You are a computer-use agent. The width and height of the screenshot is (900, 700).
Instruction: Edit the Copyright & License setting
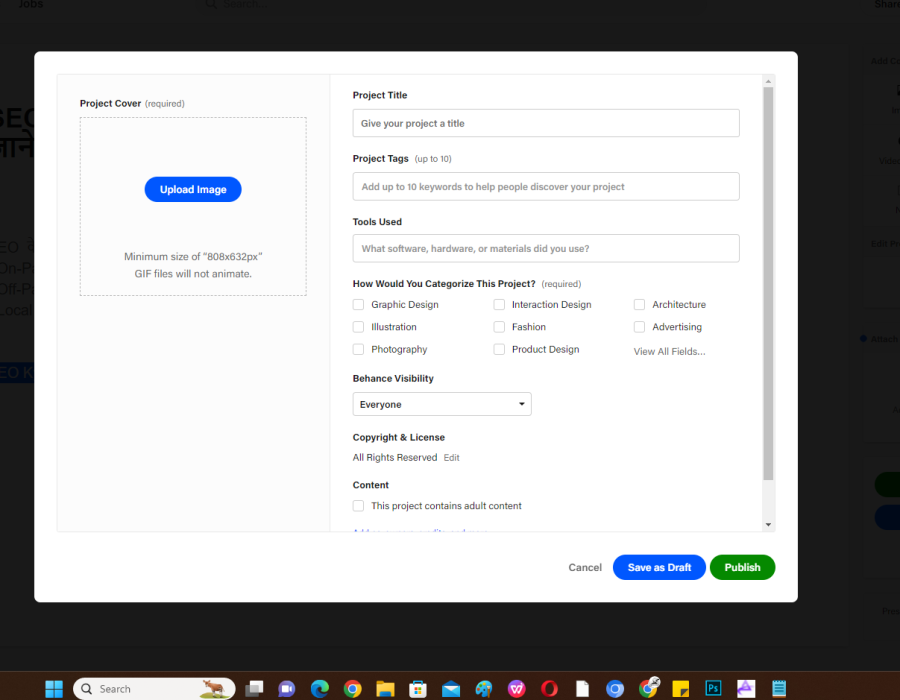coord(452,458)
